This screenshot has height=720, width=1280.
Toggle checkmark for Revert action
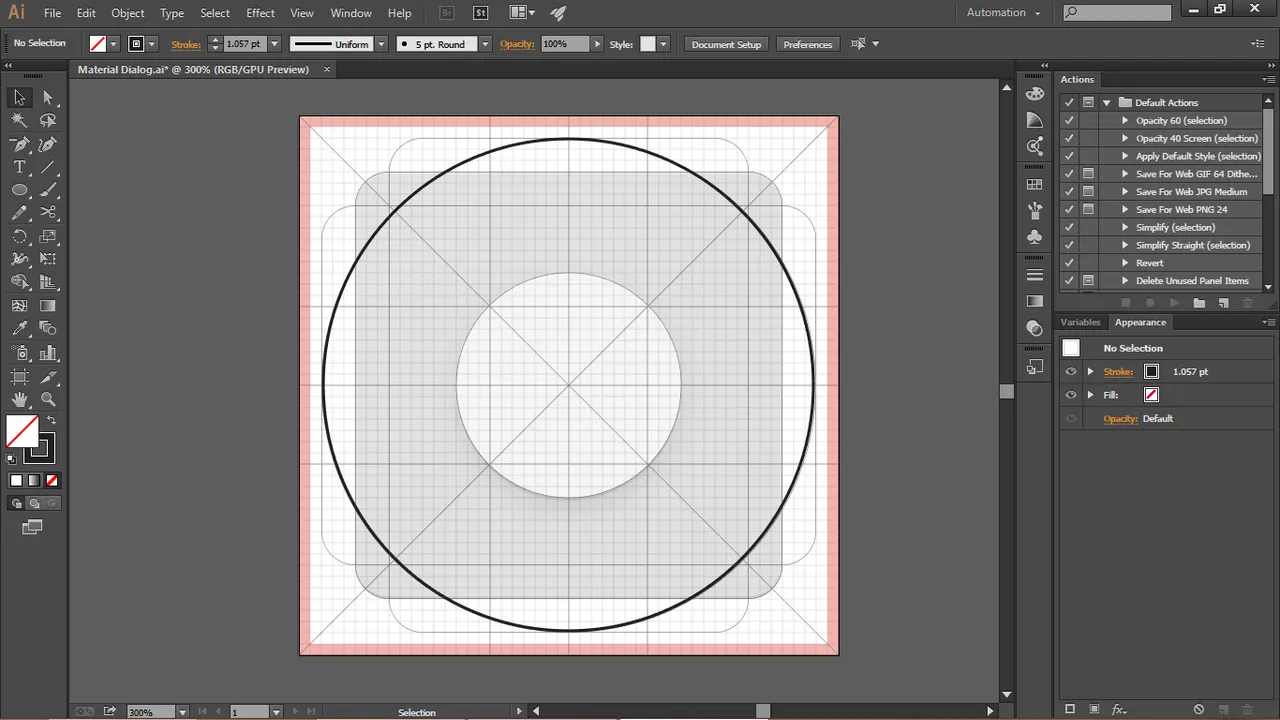click(x=1069, y=263)
